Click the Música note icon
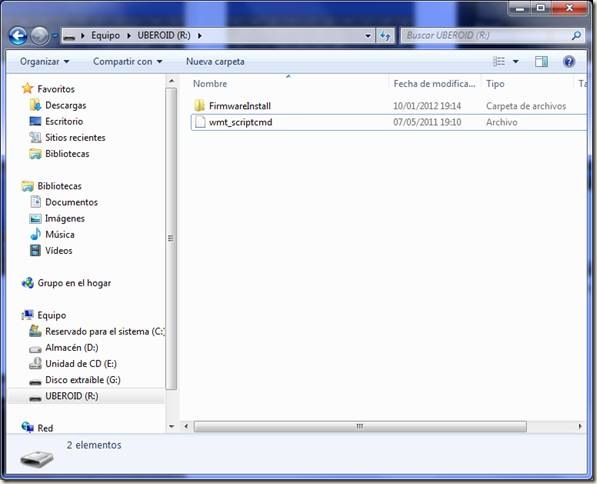Screen dimensions: 597x484 click(x=35, y=234)
